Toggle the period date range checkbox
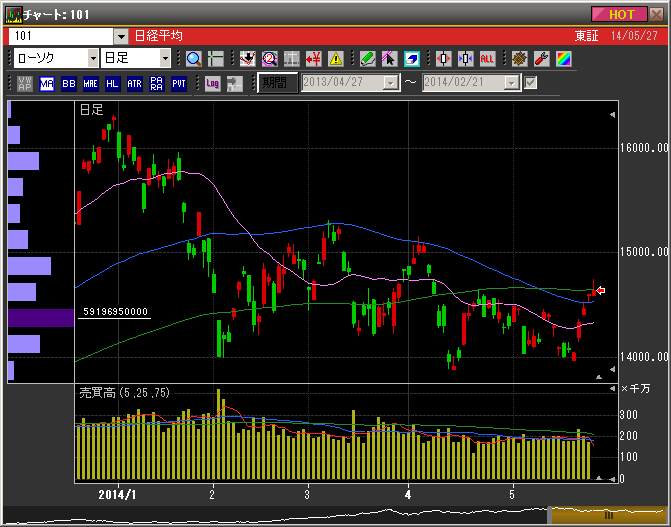Viewport: 671px width, 527px height. click(531, 83)
